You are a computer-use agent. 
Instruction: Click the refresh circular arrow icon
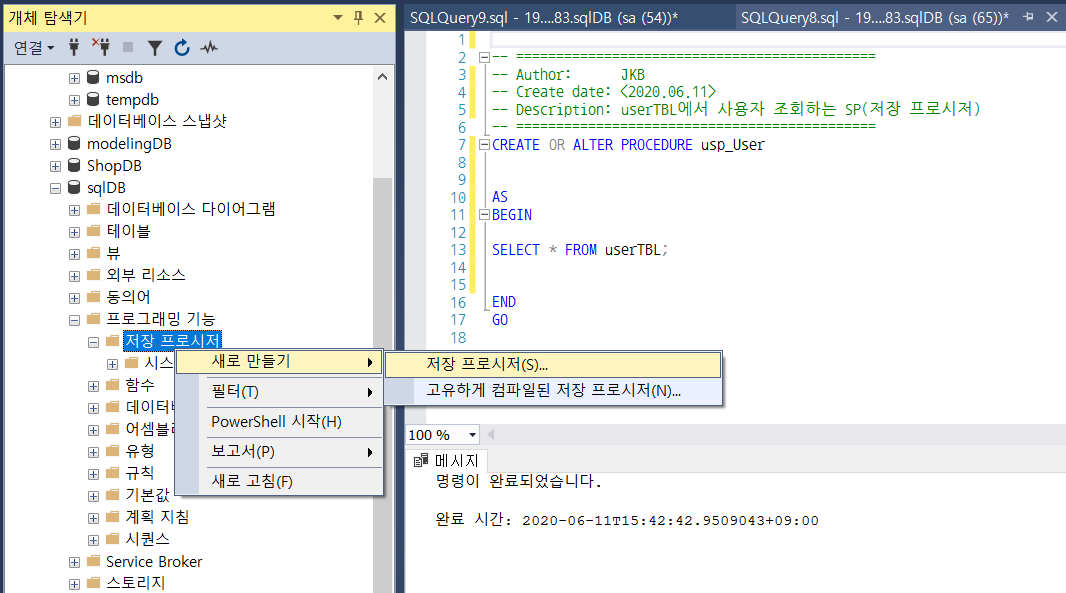coord(182,48)
